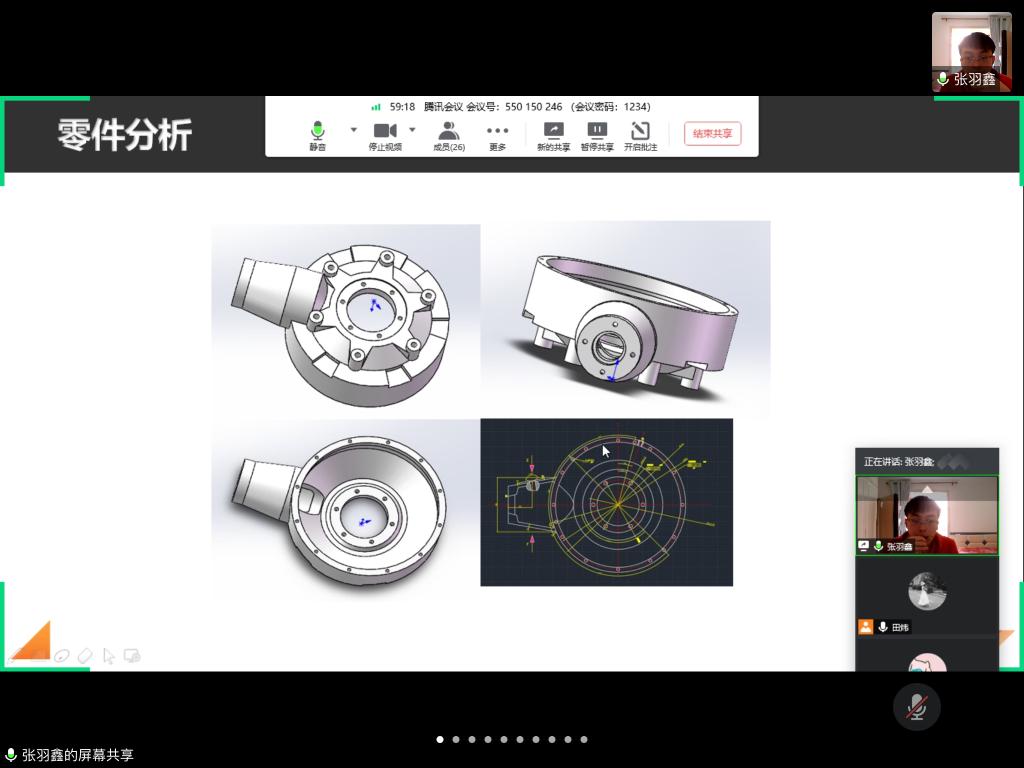Start a 新的共享 new share

(553, 132)
